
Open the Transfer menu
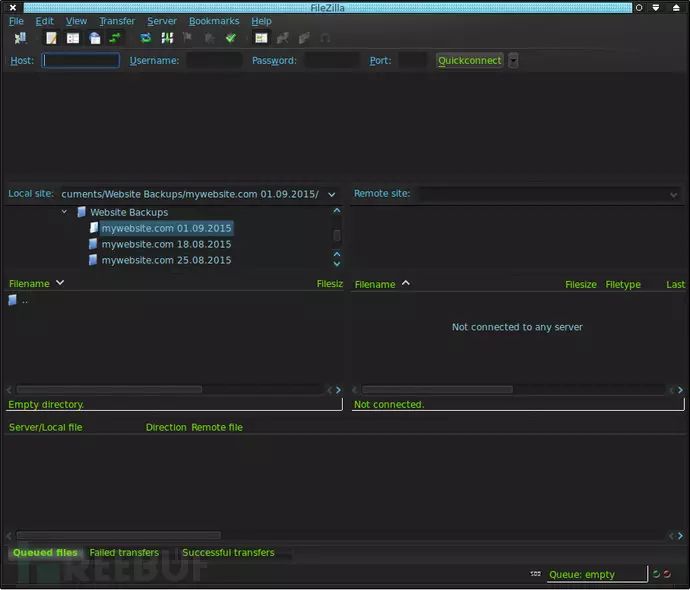(117, 21)
